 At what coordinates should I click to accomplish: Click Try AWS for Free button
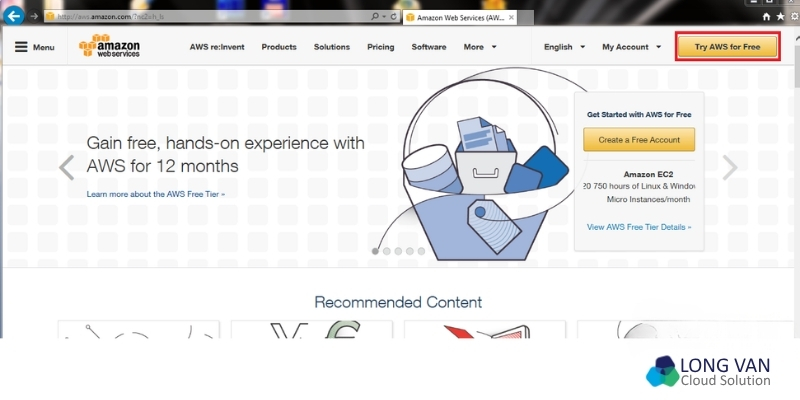pyautogui.click(x=728, y=47)
